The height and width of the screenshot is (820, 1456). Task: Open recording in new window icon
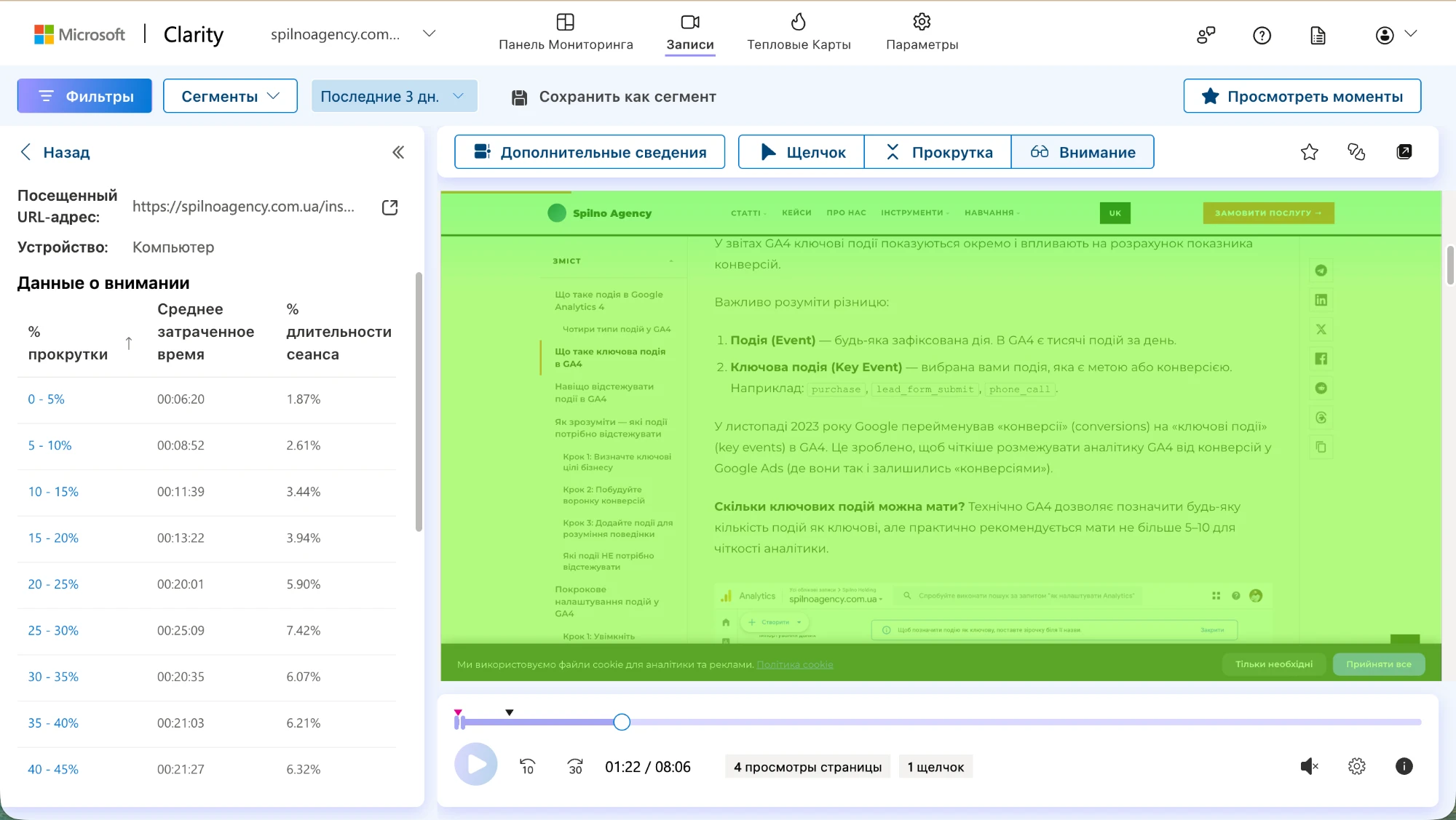pos(1404,152)
